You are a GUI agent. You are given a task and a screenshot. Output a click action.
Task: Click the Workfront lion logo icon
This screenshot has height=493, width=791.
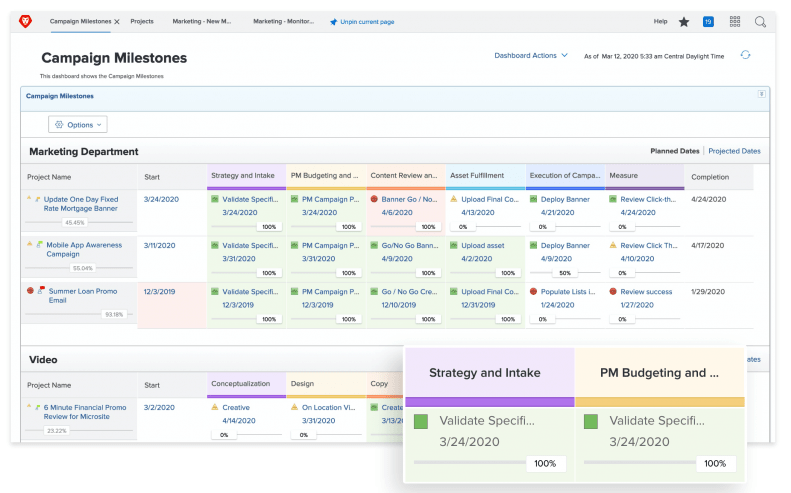25,21
